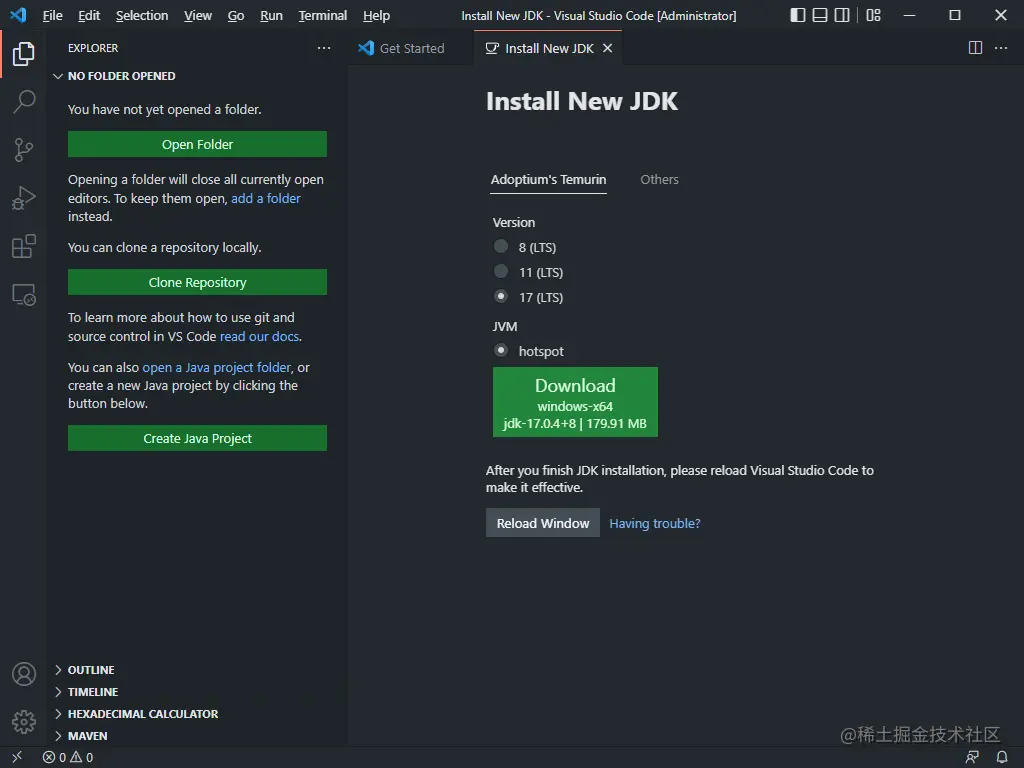Open the Customize Layout icon

(873, 15)
